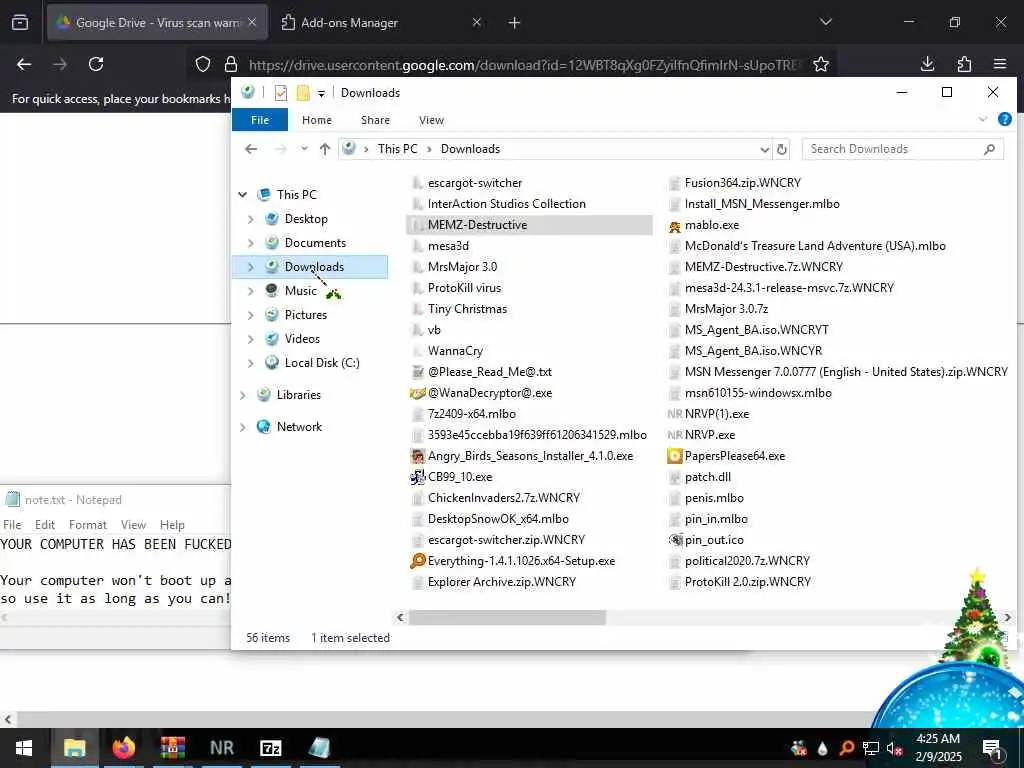
Task: List all Firefox tabs chevron
Action: point(825,22)
